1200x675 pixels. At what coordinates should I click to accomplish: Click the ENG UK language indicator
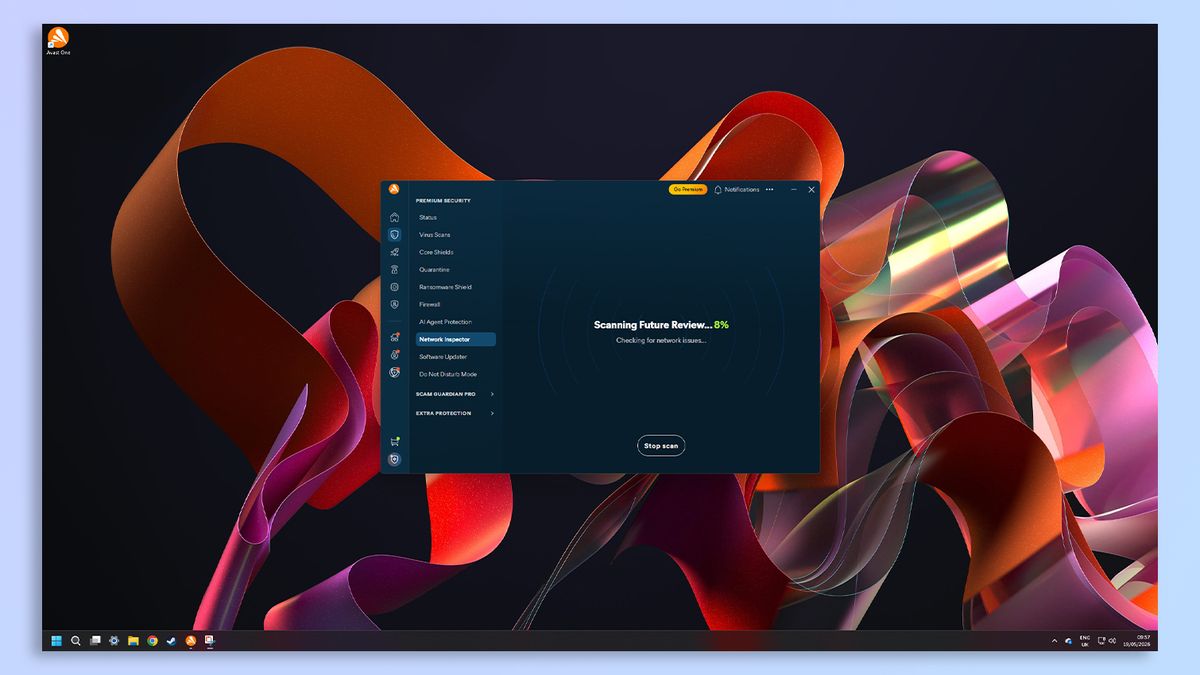pos(1085,641)
